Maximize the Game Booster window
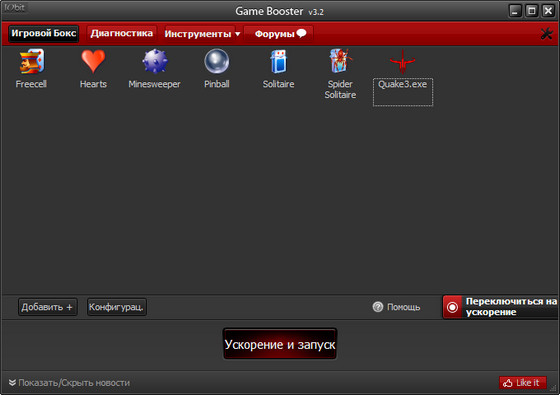 (x=531, y=11)
